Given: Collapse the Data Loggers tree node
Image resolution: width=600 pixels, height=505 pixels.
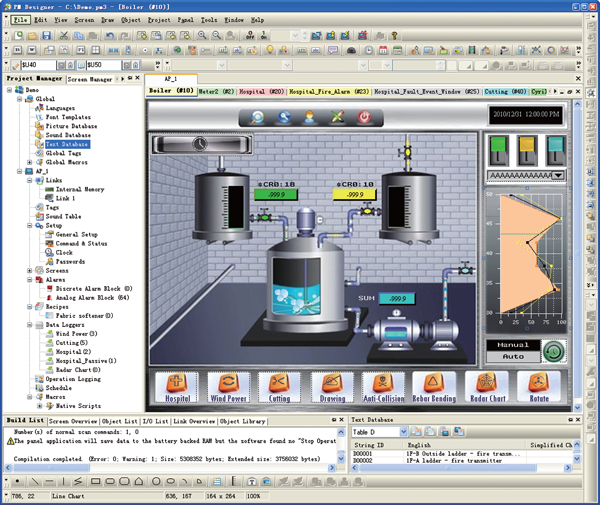Looking at the screenshot, I should pos(29,325).
